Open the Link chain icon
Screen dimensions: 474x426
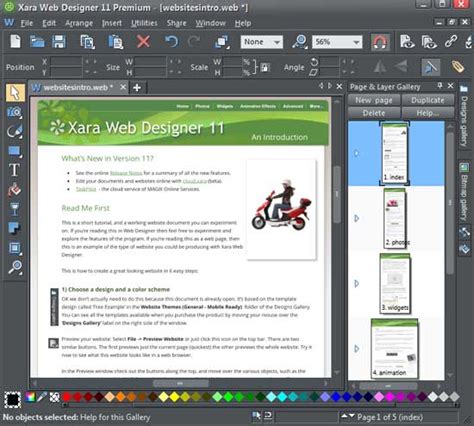click(451, 42)
